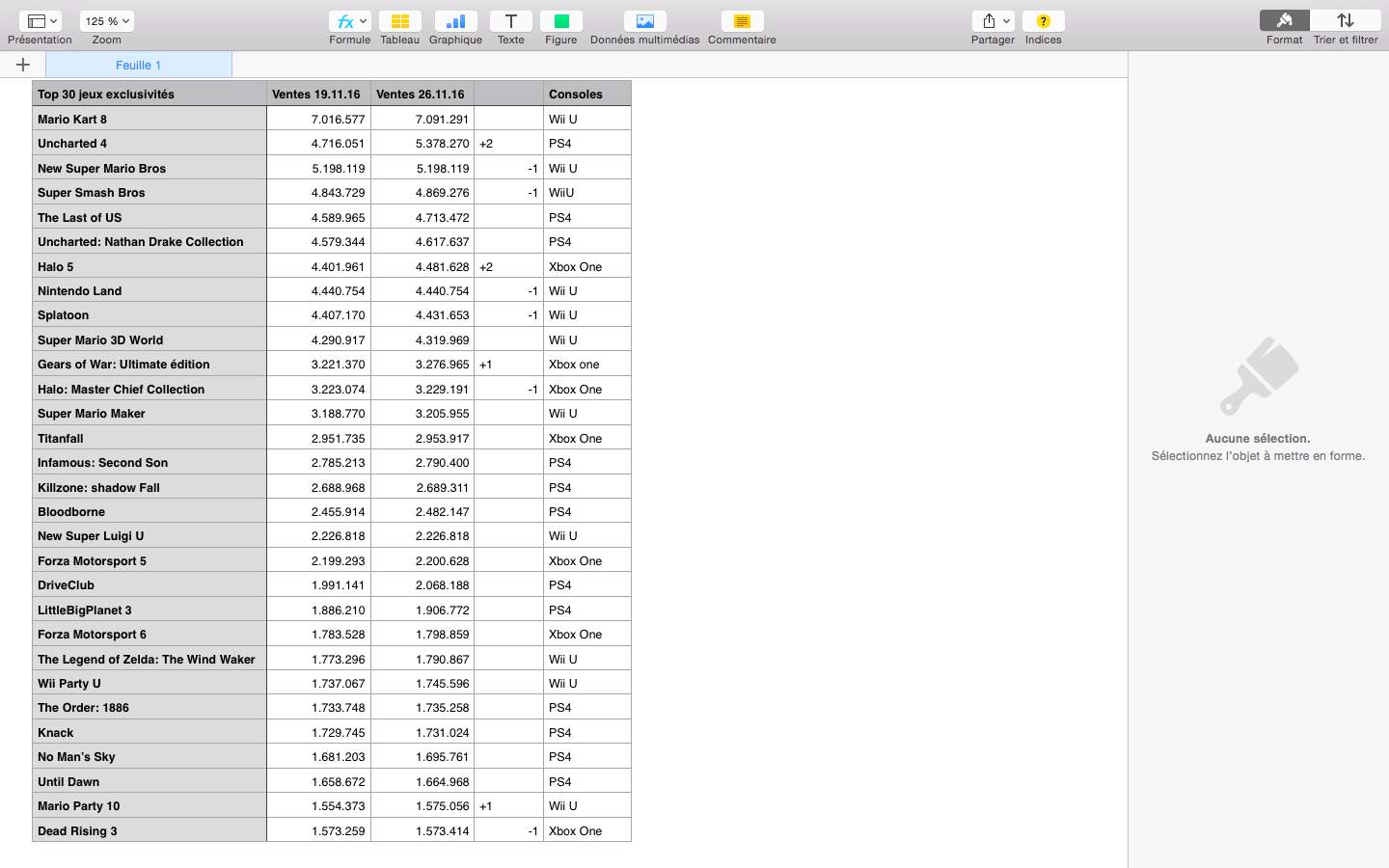Switch to the Trier et filtrer panel
Screen dimensions: 1389x868
(1346, 21)
